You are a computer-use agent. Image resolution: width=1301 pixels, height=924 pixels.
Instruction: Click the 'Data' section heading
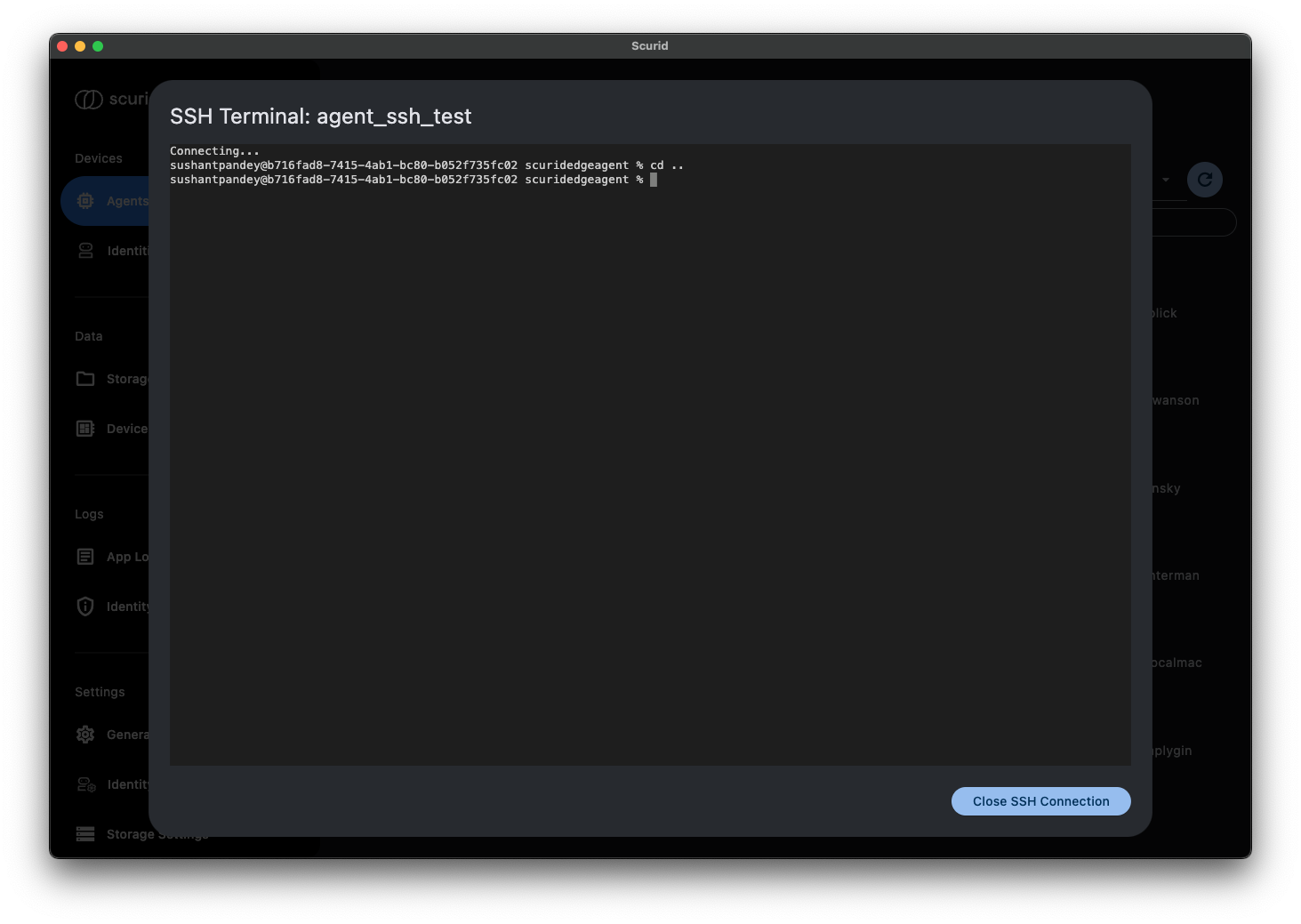point(89,336)
